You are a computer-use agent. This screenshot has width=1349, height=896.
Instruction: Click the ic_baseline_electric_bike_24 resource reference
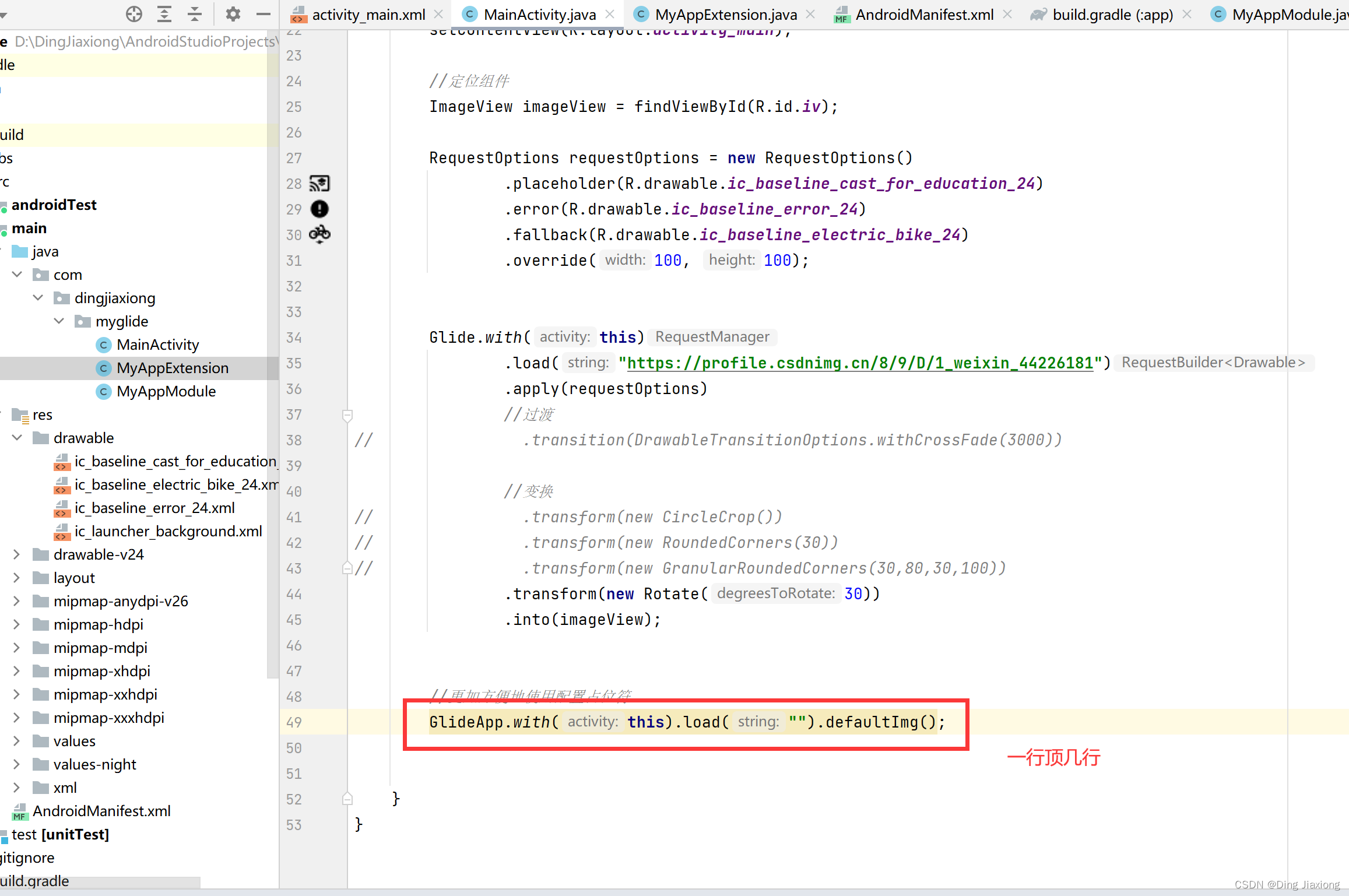click(830, 234)
